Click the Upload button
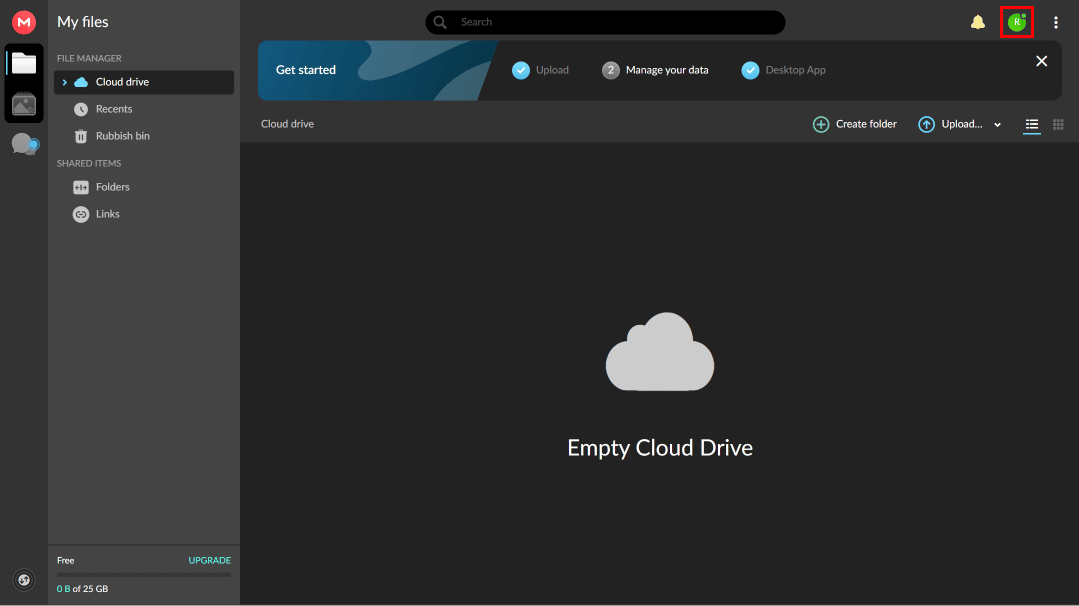The width and height of the screenshot is (1079, 606). coord(950,125)
